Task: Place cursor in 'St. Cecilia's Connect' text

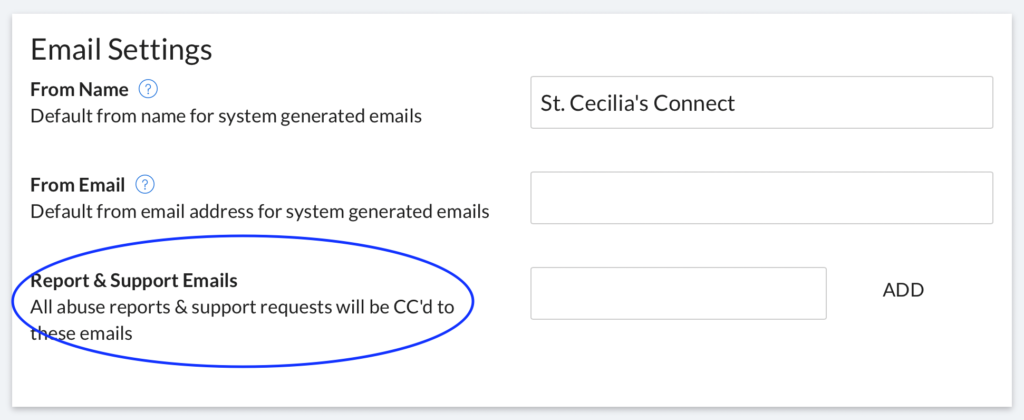Action: tap(637, 103)
